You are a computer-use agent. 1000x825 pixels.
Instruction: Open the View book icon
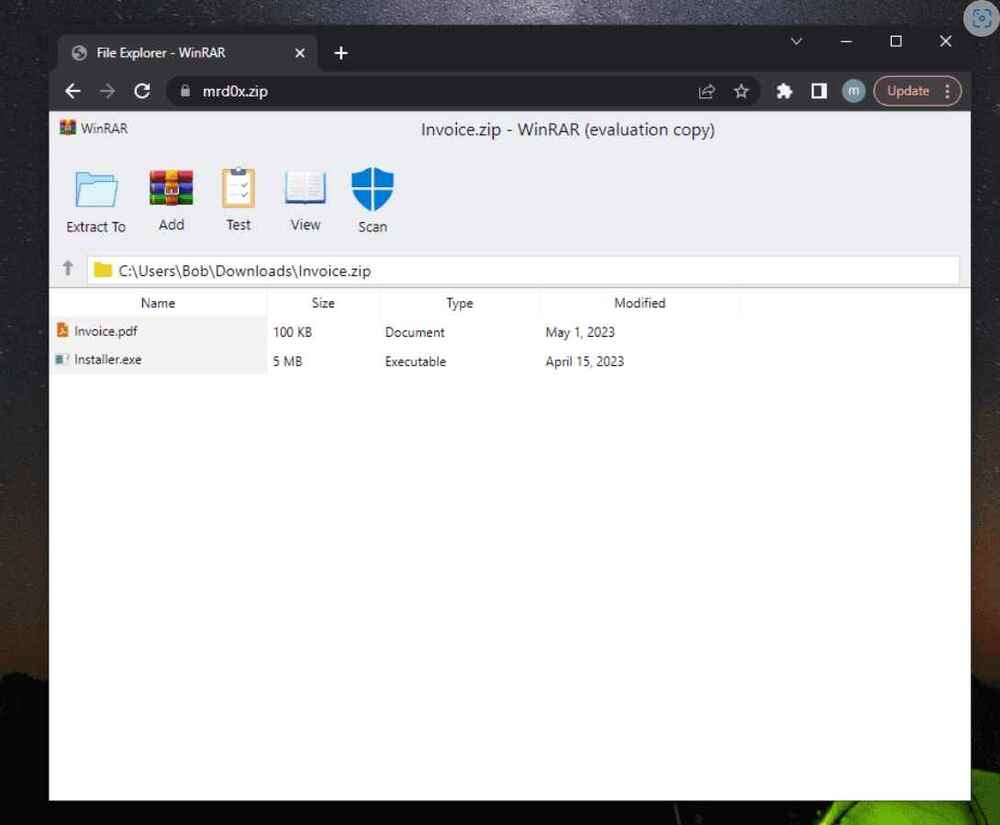coord(305,188)
